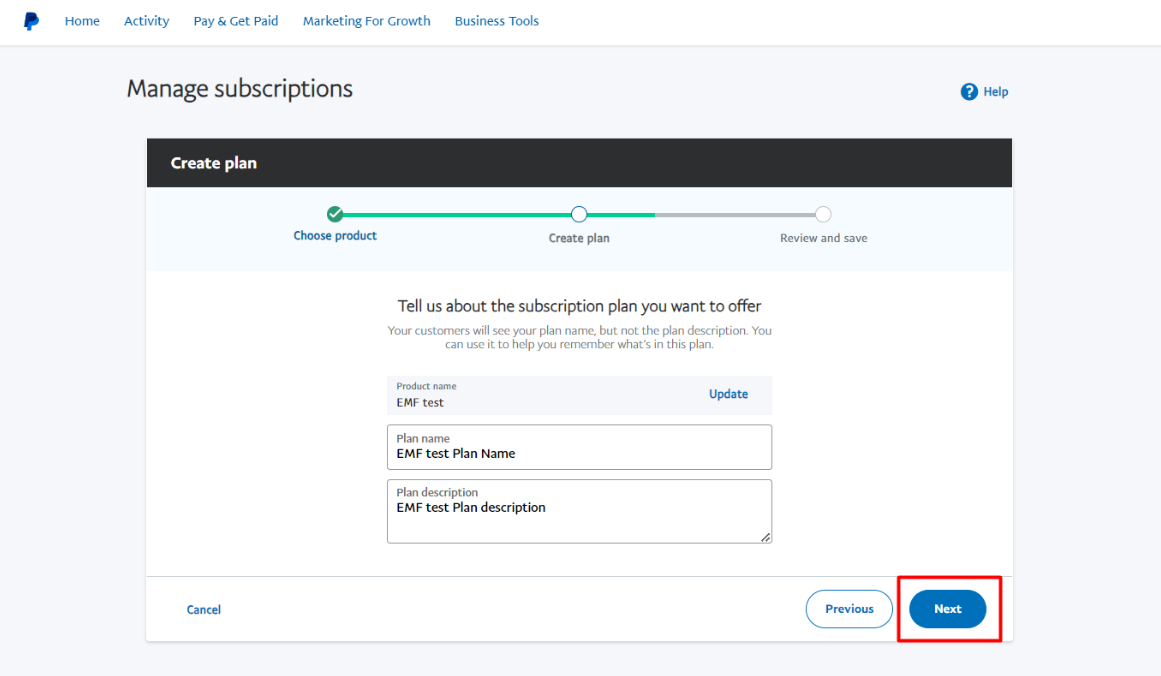Click the Plan description resize handle
This screenshot has width=1161, height=676.
(766, 538)
